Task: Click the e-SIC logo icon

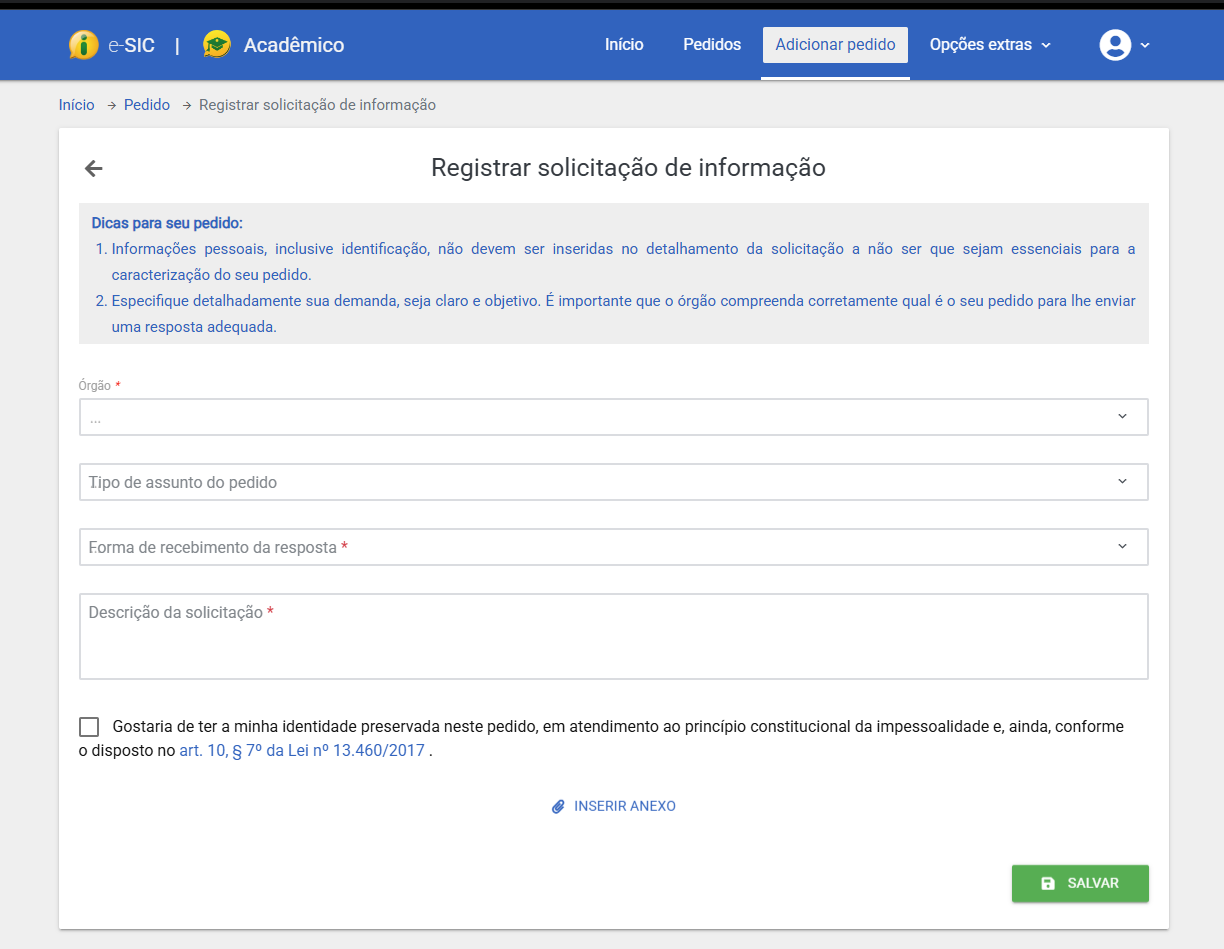Action: 83,44
